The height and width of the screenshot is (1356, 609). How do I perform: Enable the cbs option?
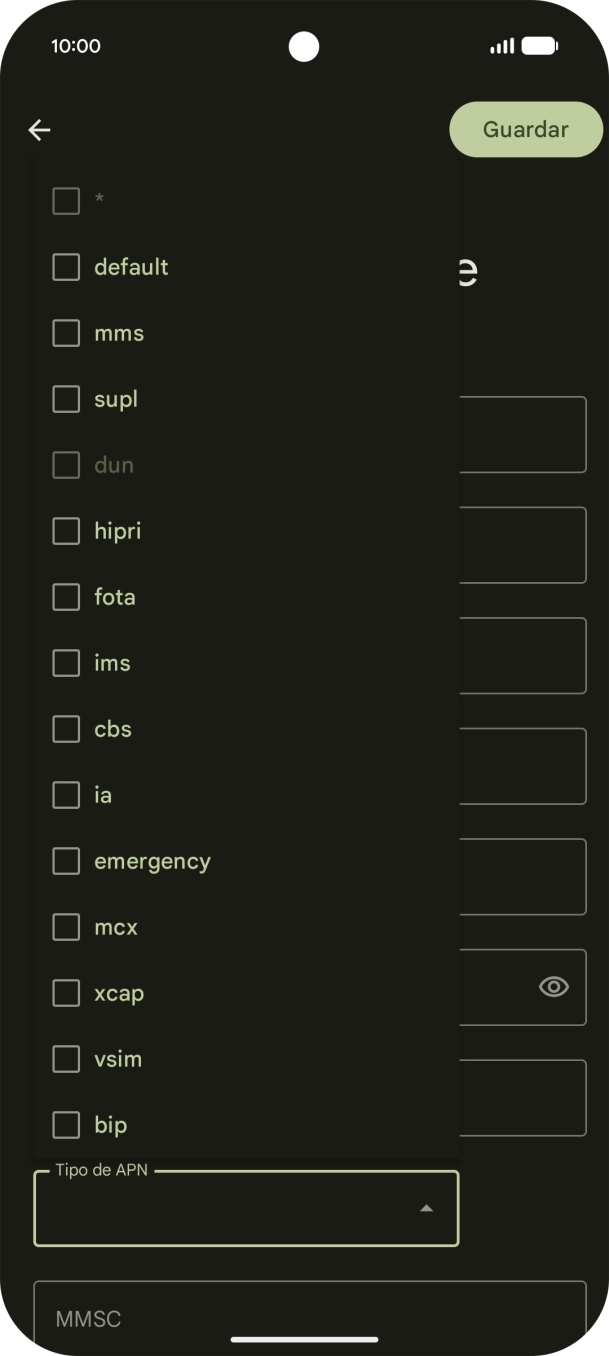(x=66, y=729)
